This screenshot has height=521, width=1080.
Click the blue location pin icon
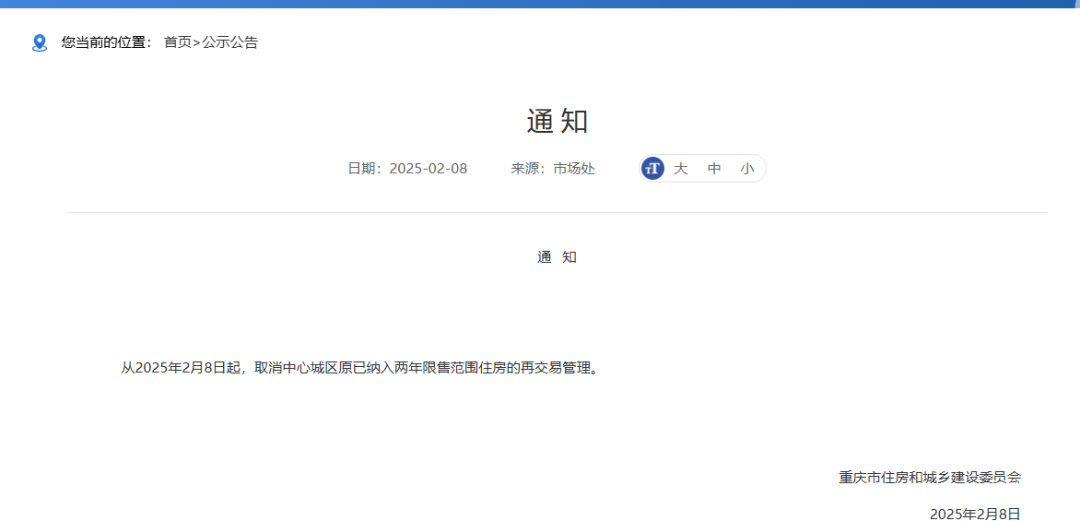pos(39,43)
